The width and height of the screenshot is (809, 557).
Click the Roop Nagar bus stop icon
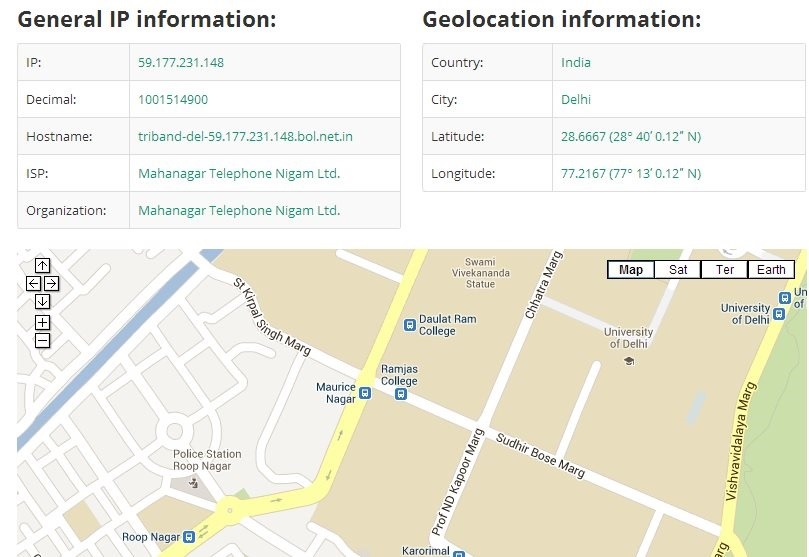(x=189, y=537)
